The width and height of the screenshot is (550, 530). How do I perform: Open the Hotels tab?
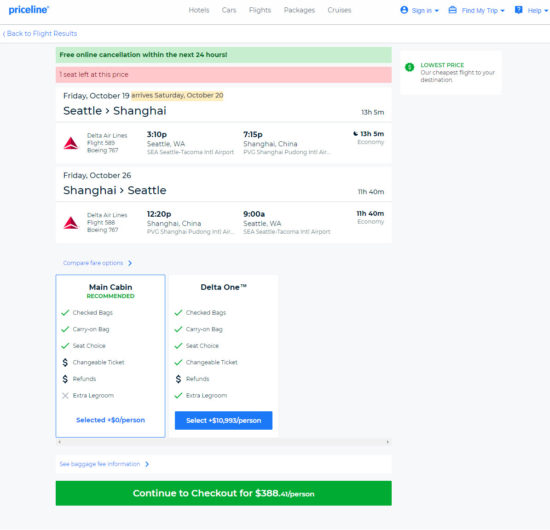coord(199,10)
